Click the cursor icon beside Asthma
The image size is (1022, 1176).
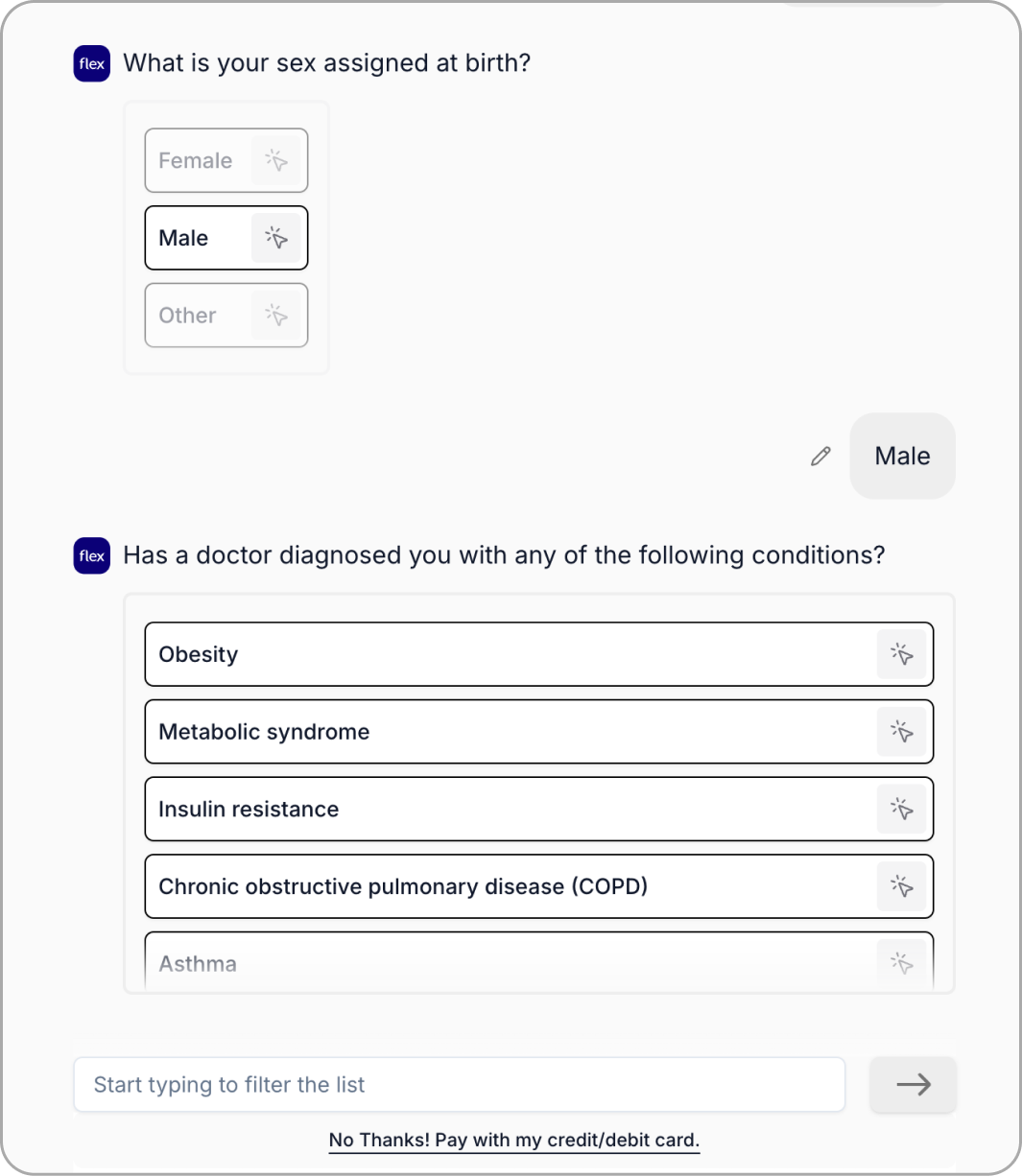[x=901, y=962]
